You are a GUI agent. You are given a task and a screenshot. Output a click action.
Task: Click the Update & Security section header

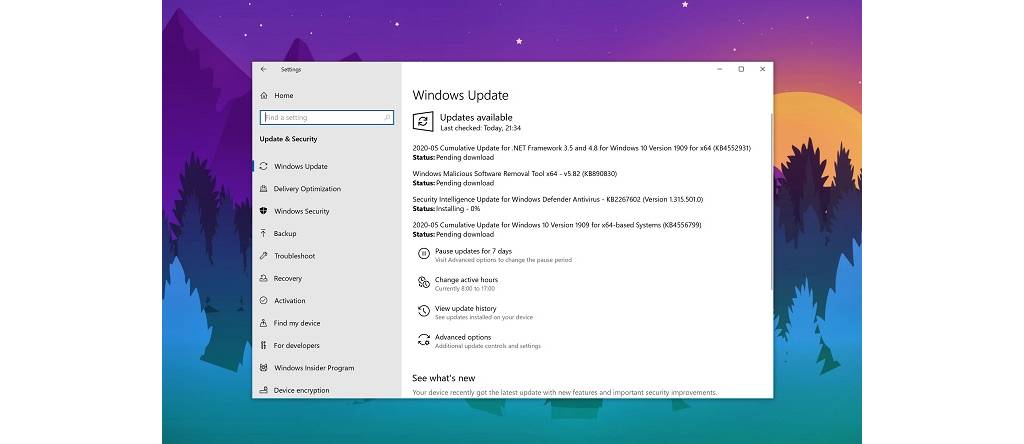[288, 139]
